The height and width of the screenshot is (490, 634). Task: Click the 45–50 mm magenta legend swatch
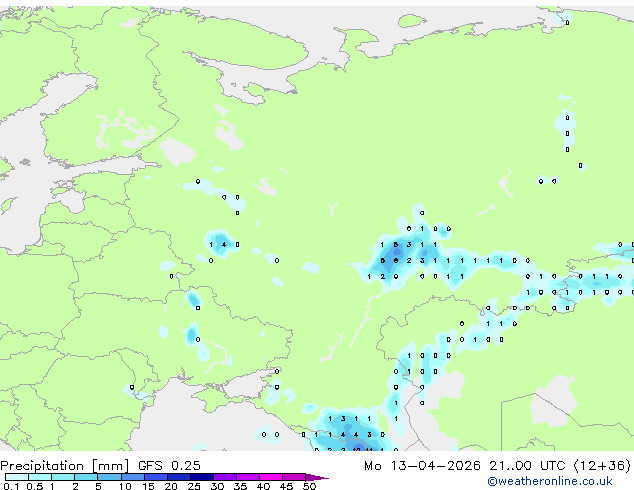coord(297,478)
